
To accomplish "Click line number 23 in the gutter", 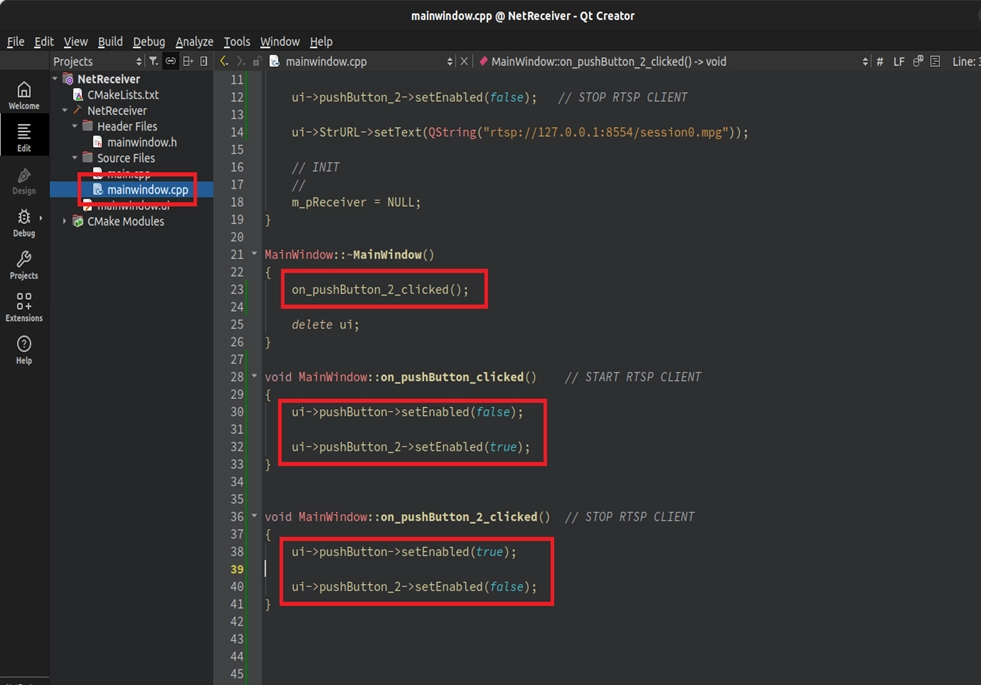I will pos(236,289).
